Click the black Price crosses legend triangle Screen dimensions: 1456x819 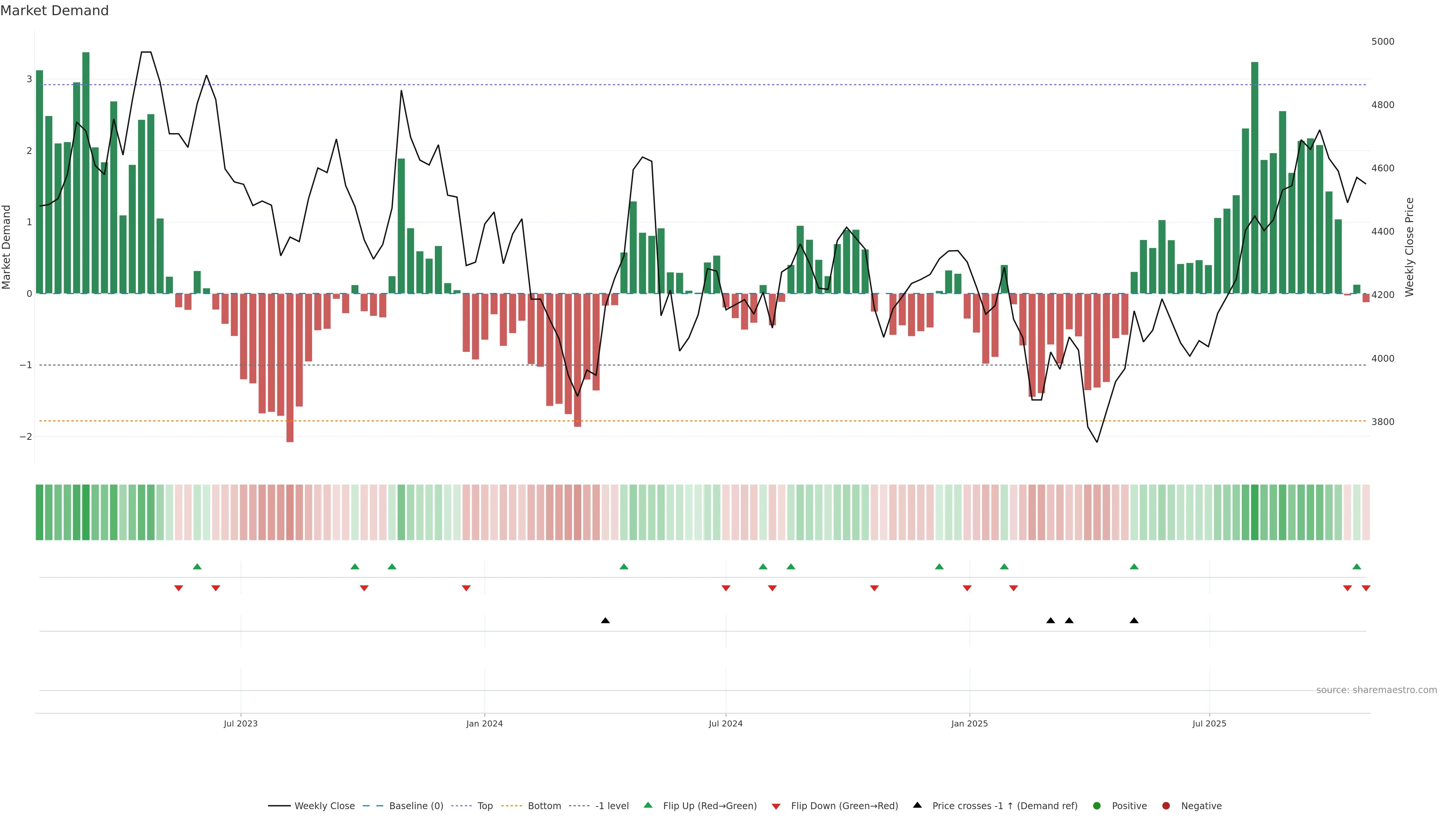click(x=917, y=805)
